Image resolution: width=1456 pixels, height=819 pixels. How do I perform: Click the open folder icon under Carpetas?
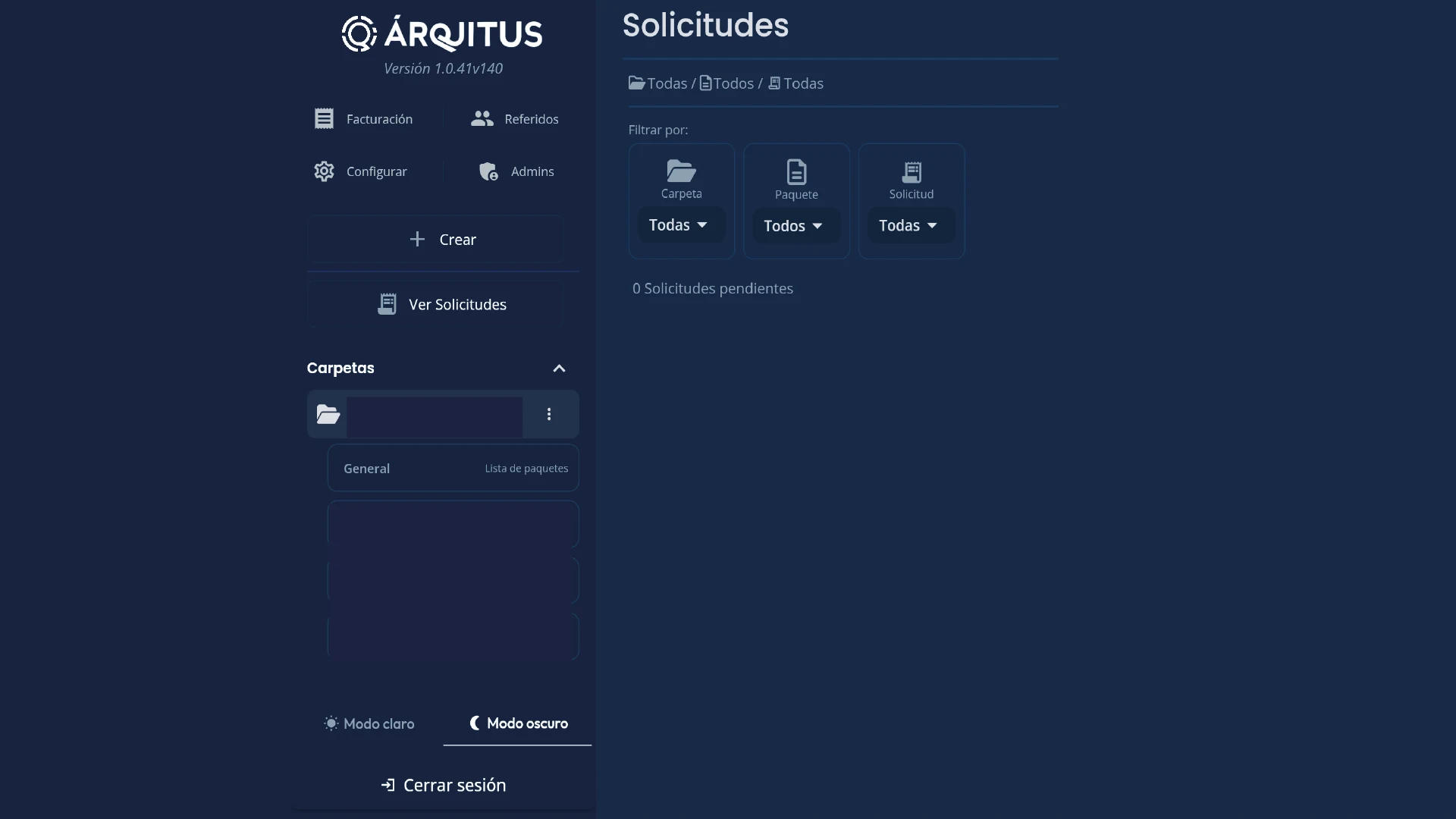[328, 414]
